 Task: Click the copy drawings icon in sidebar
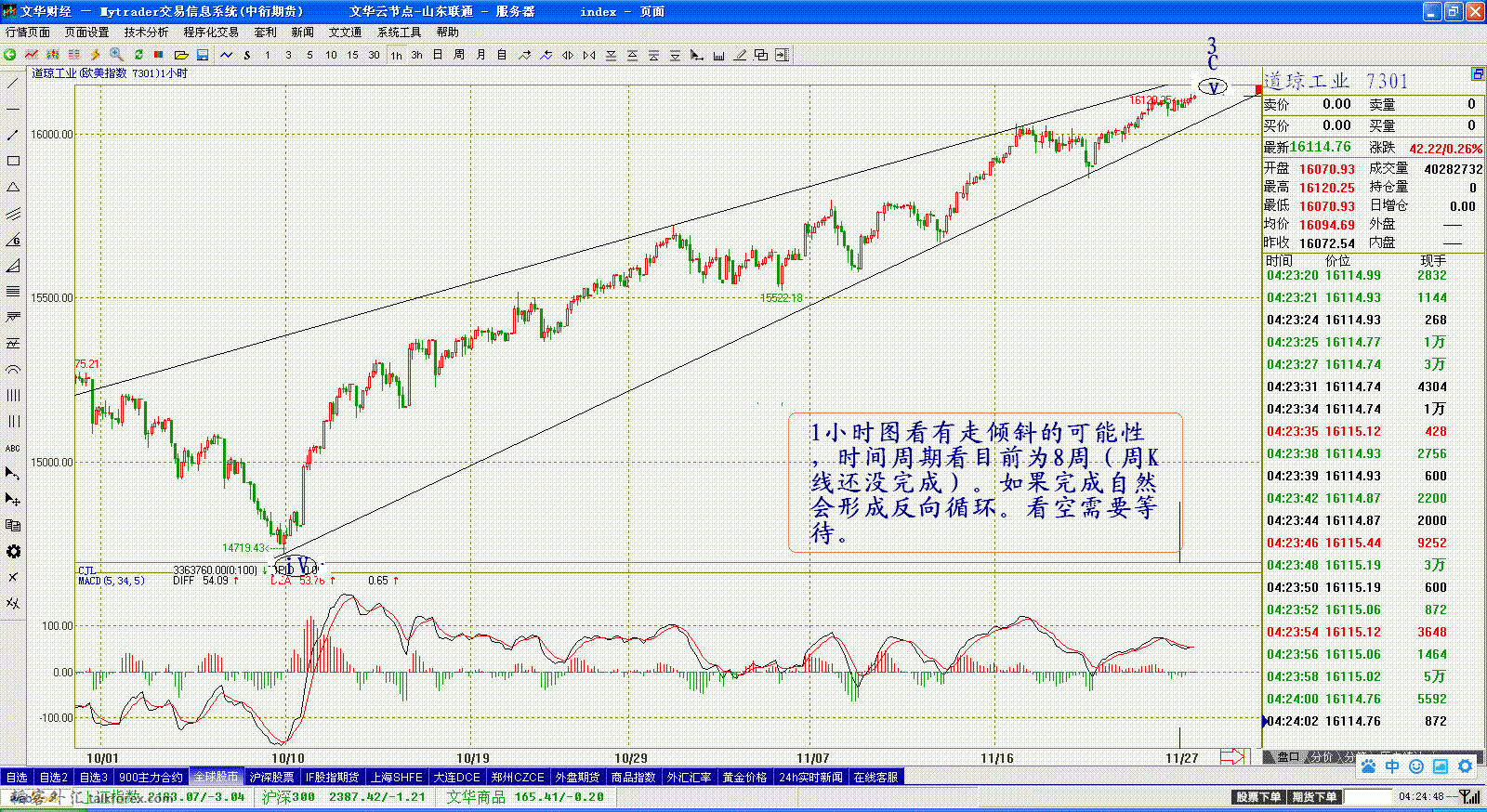pos(13,526)
